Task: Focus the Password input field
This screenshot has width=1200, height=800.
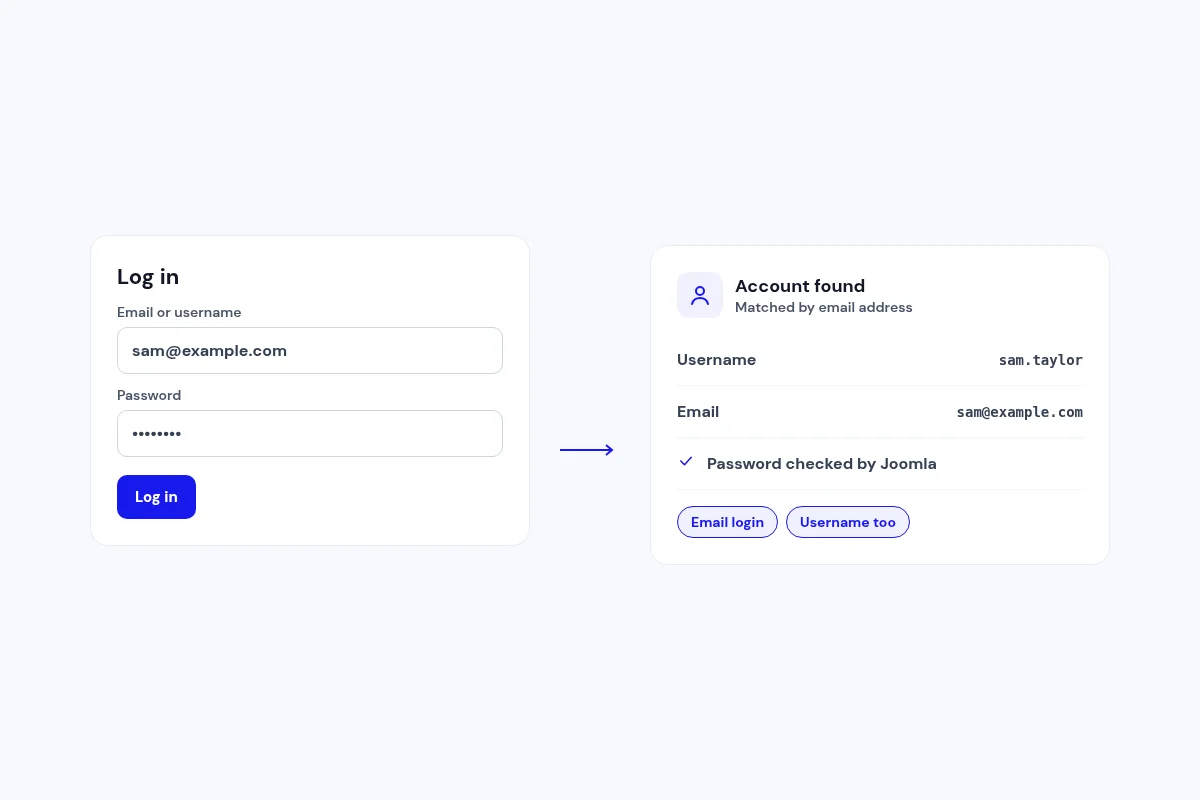Action: (310, 434)
